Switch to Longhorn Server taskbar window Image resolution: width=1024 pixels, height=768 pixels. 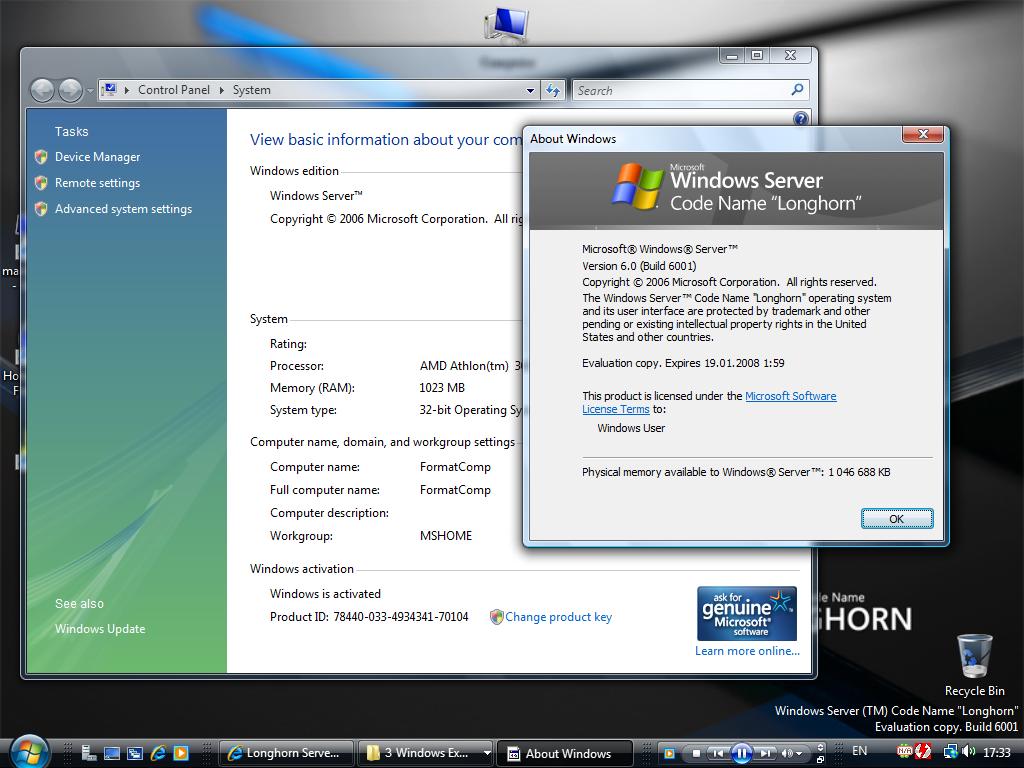(x=287, y=753)
